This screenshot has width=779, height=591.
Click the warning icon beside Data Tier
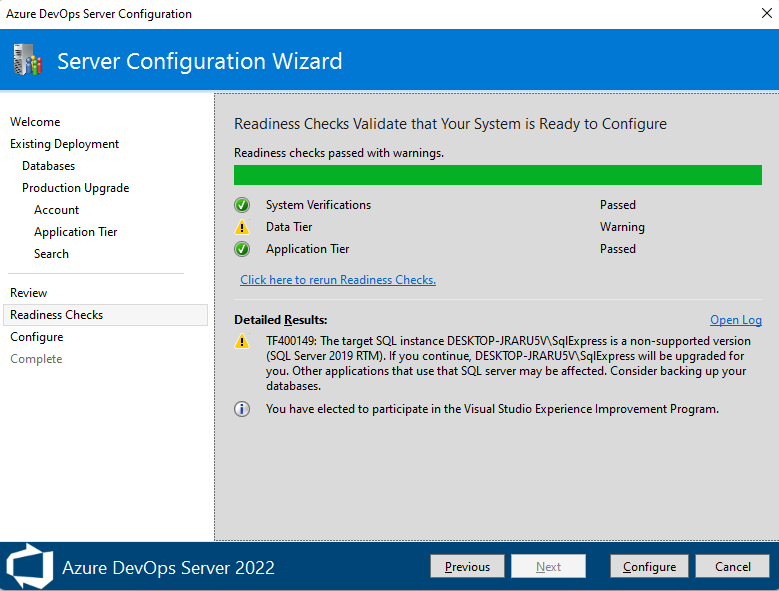pyautogui.click(x=242, y=227)
